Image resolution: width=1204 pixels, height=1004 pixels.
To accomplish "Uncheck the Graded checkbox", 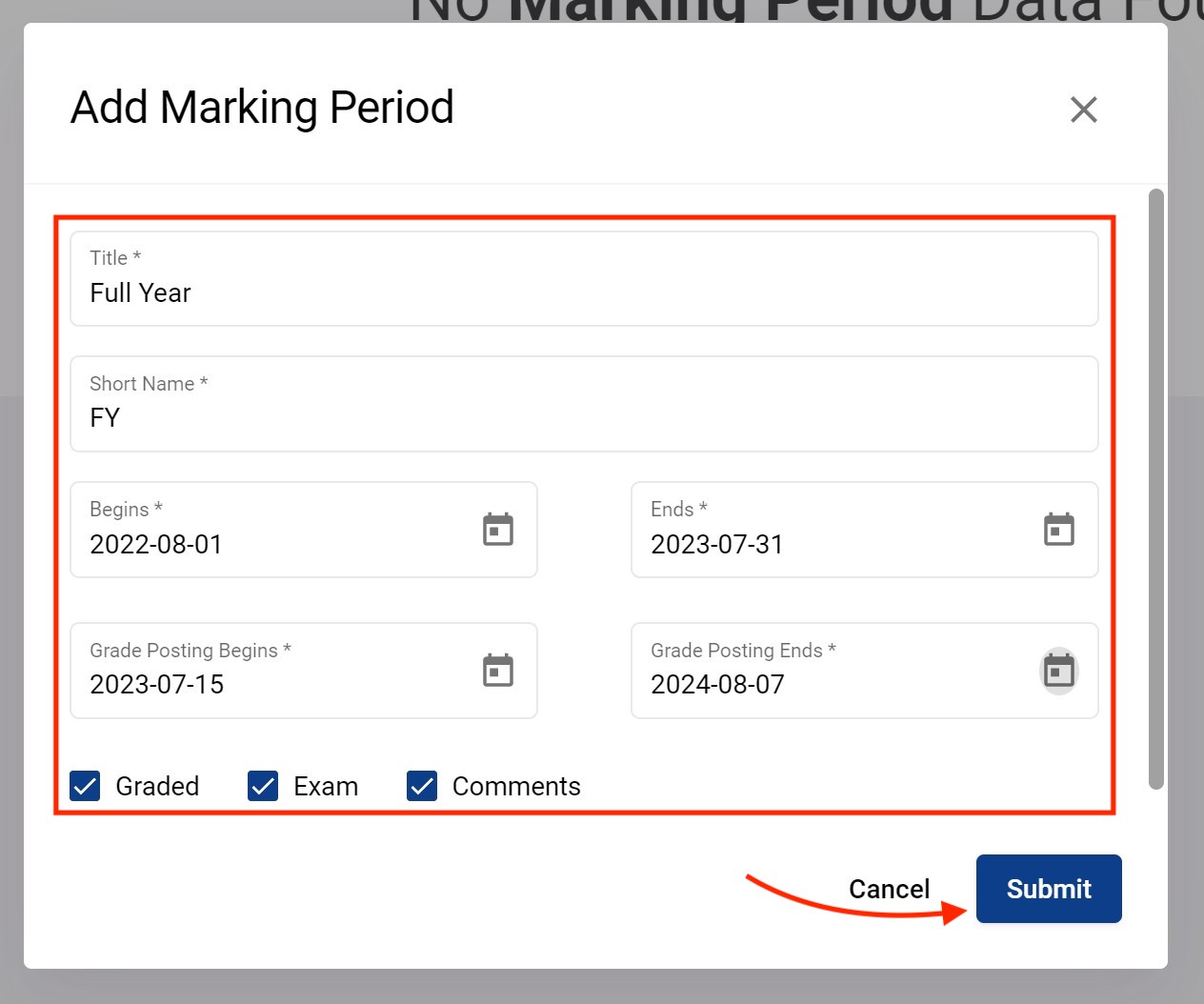I will pos(86,786).
